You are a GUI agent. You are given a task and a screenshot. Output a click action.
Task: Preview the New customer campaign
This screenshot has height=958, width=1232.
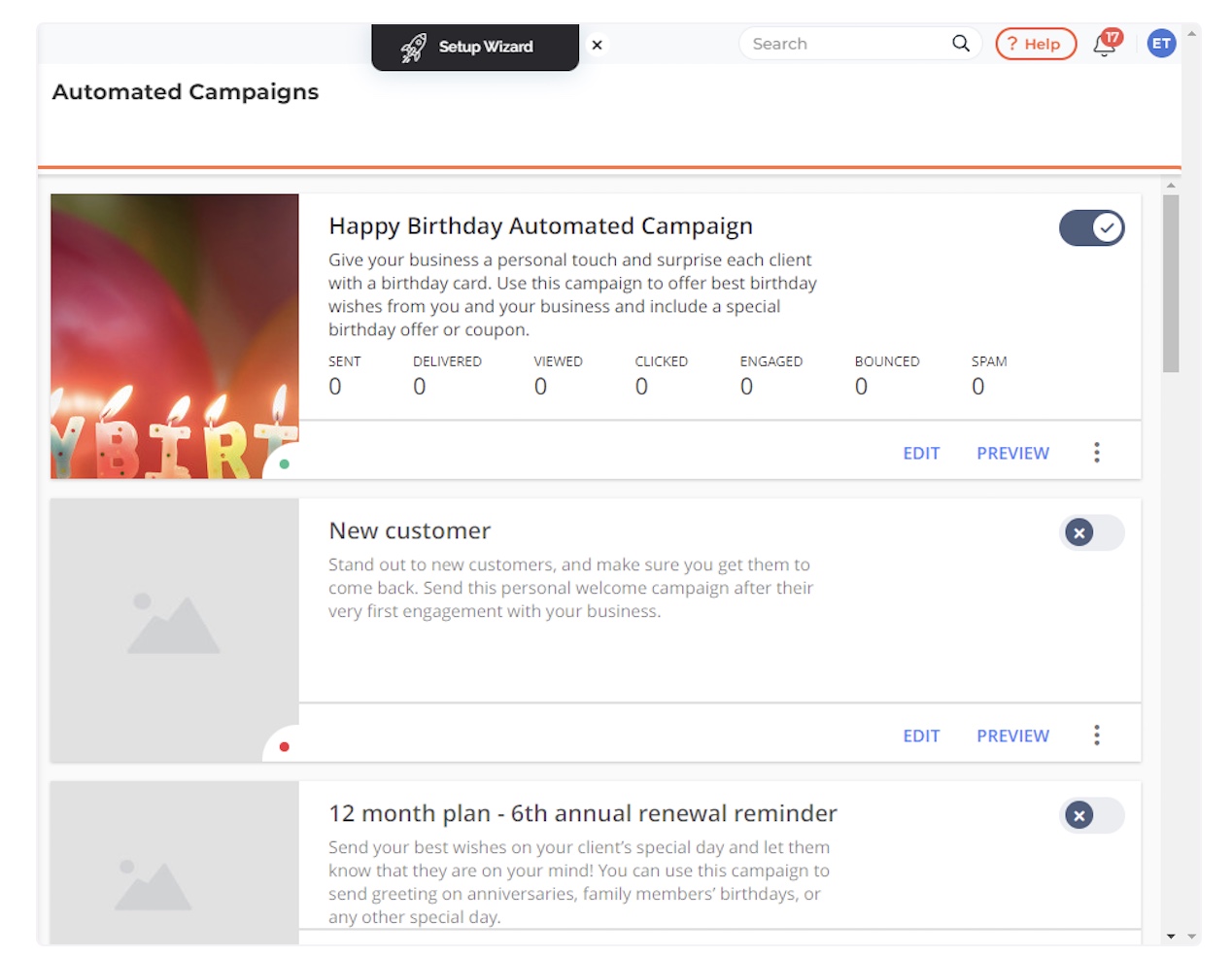pos(1012,736)
